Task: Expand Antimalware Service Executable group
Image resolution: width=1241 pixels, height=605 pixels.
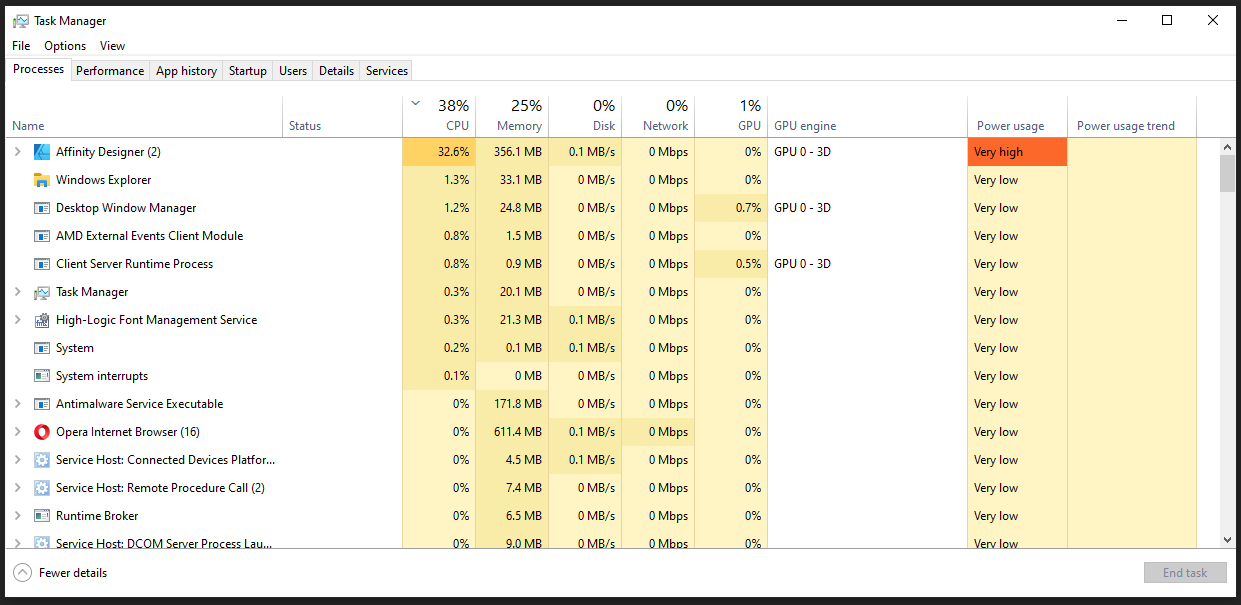Action: pos(17,404)
